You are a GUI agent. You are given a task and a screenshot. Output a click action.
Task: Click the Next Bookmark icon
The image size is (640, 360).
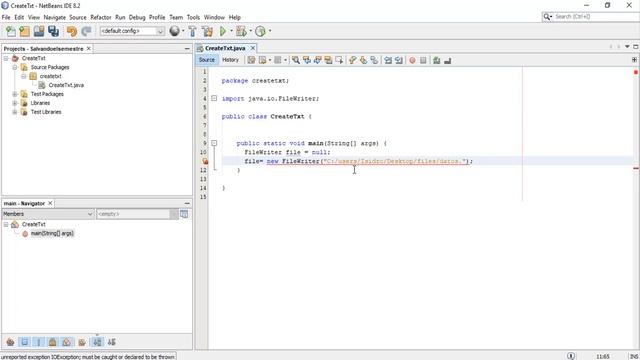click(363, 60)
